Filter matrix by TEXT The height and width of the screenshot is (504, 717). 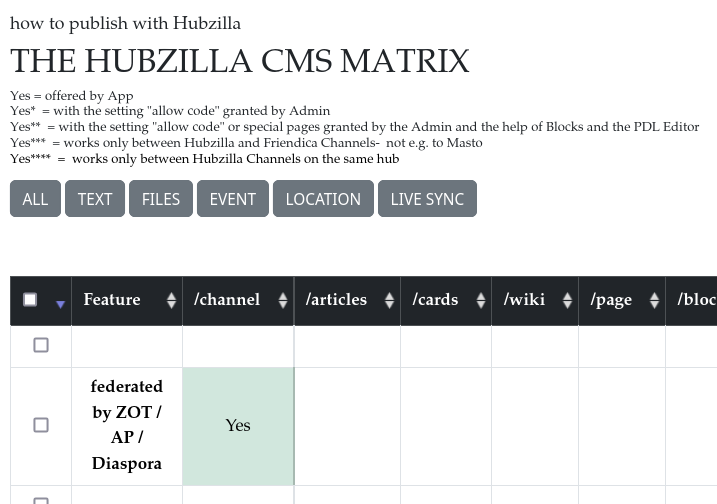tap(95, 199)
